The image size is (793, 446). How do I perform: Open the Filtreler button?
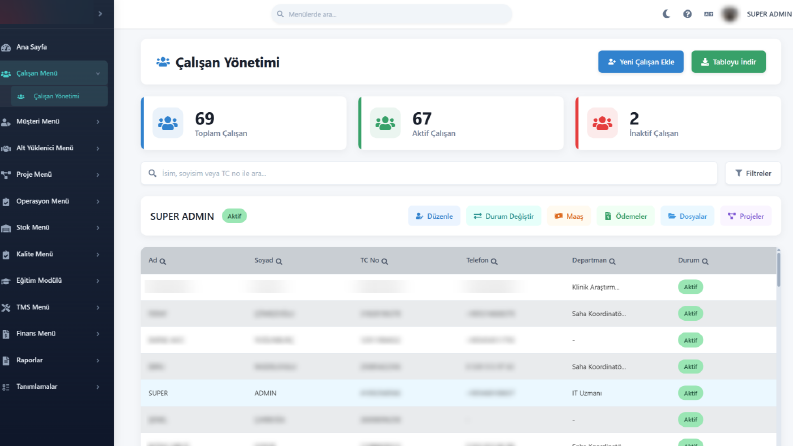pos(753,173)
